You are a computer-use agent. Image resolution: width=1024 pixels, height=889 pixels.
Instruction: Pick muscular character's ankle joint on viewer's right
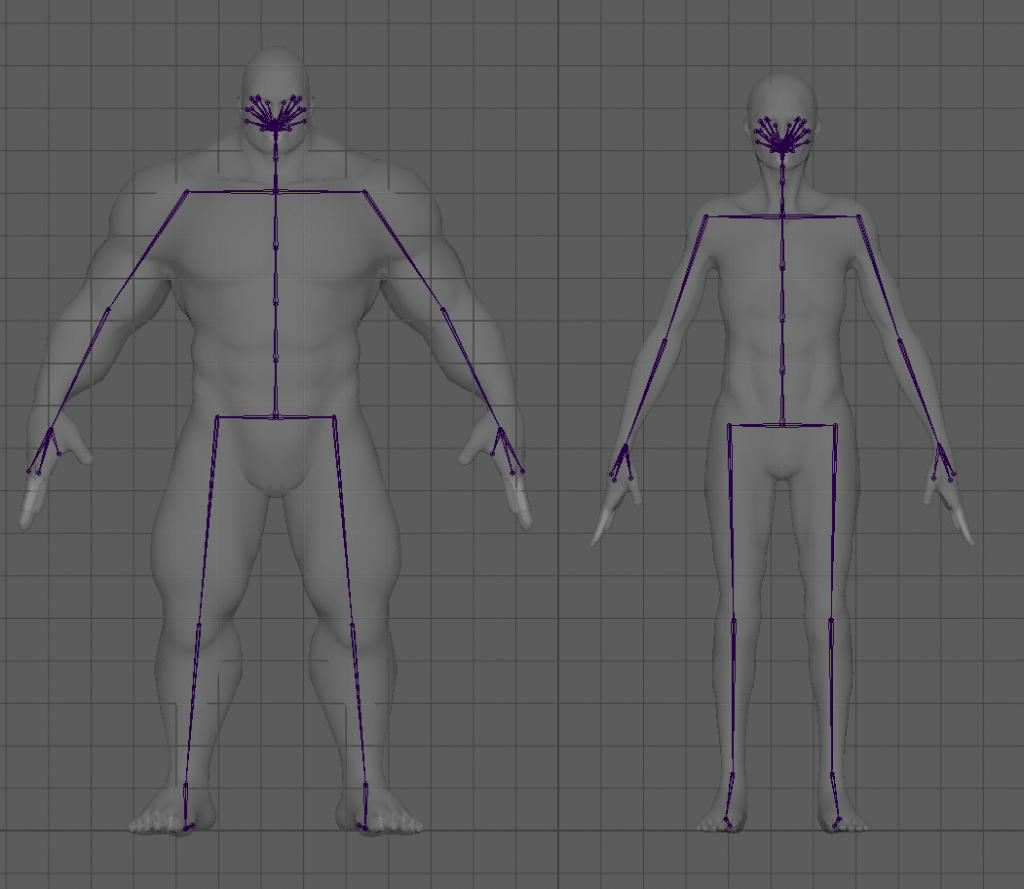tap(365, 784)
